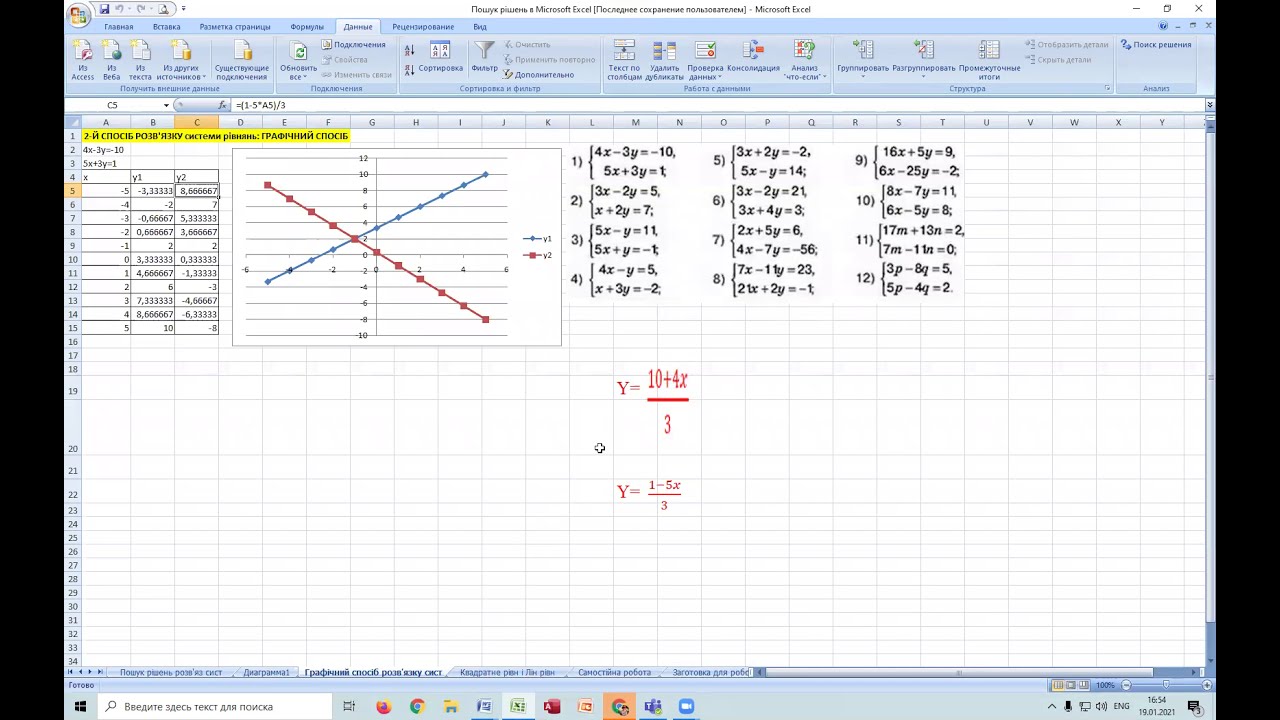Sort descending Я to A icon
The height and width of the screenshot is (720, 1280).
click(x=410, y=69)
